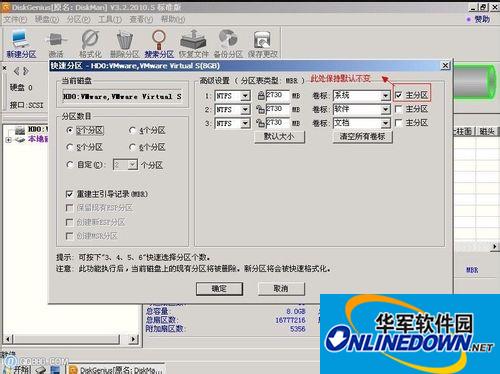
Task: Click the DiskGenius taskbar button
Action: (x=116, y=369)
